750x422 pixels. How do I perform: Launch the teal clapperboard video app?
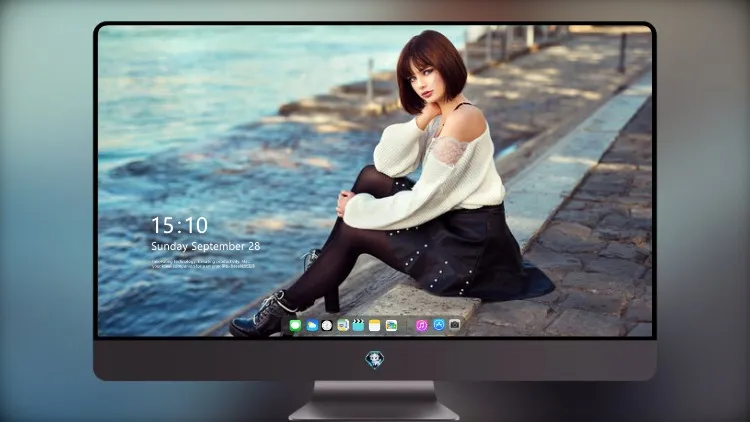358,325
